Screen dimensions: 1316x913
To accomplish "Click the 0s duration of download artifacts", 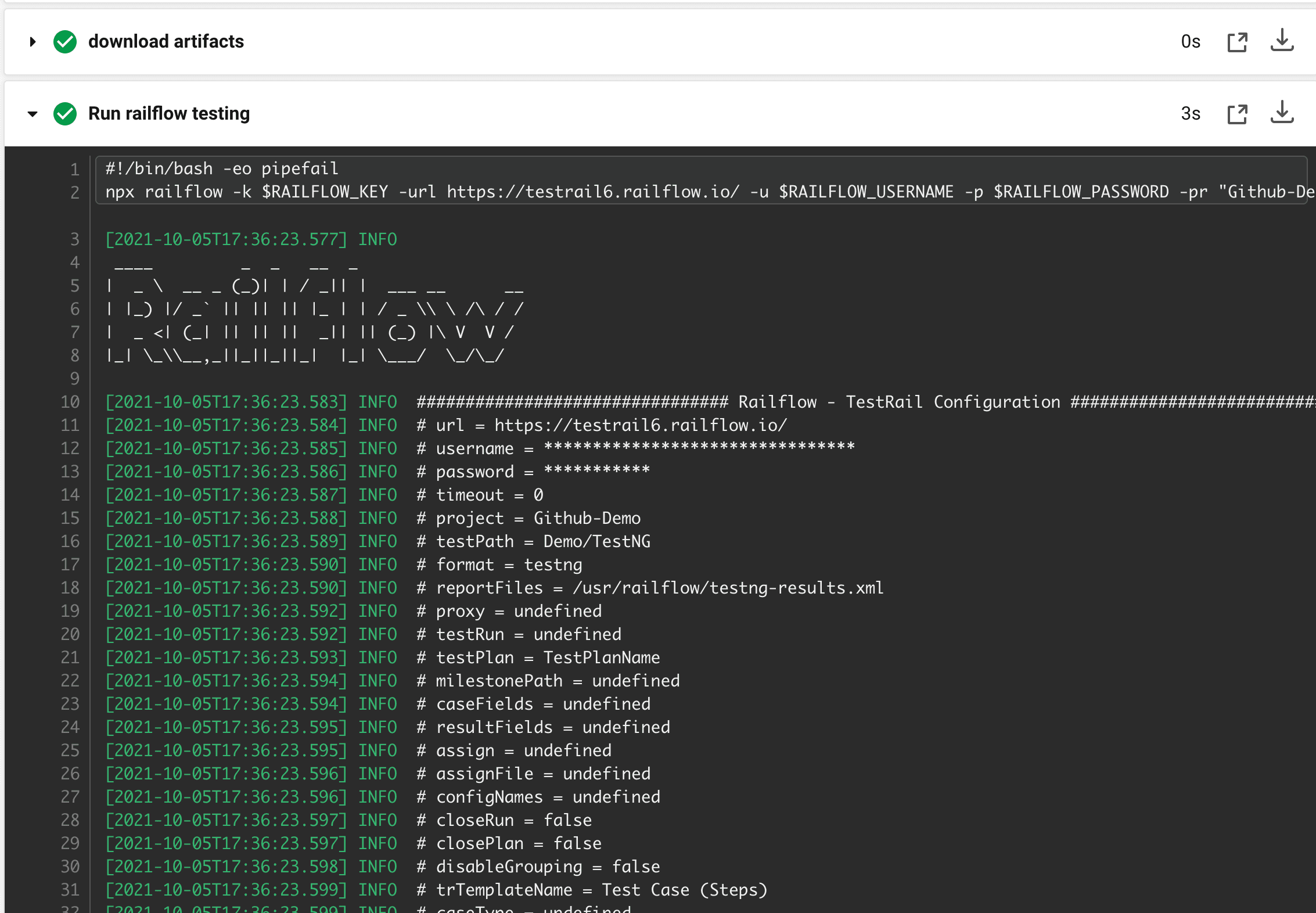I will pos(1191,42).
